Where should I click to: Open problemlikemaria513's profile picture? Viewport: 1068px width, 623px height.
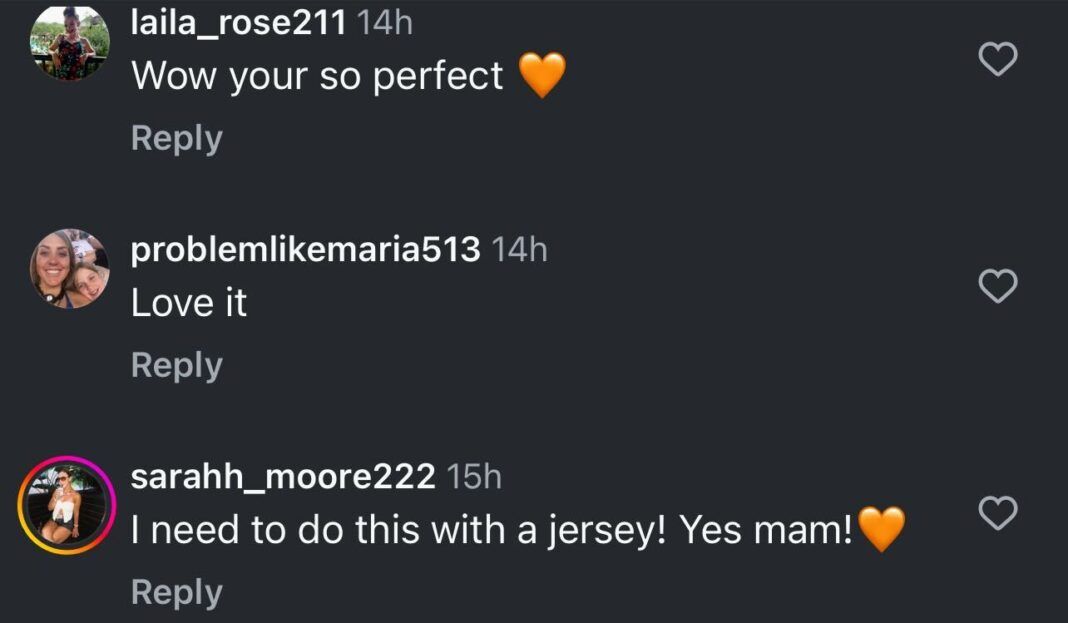pyautogui.click(x=69, y=269)
